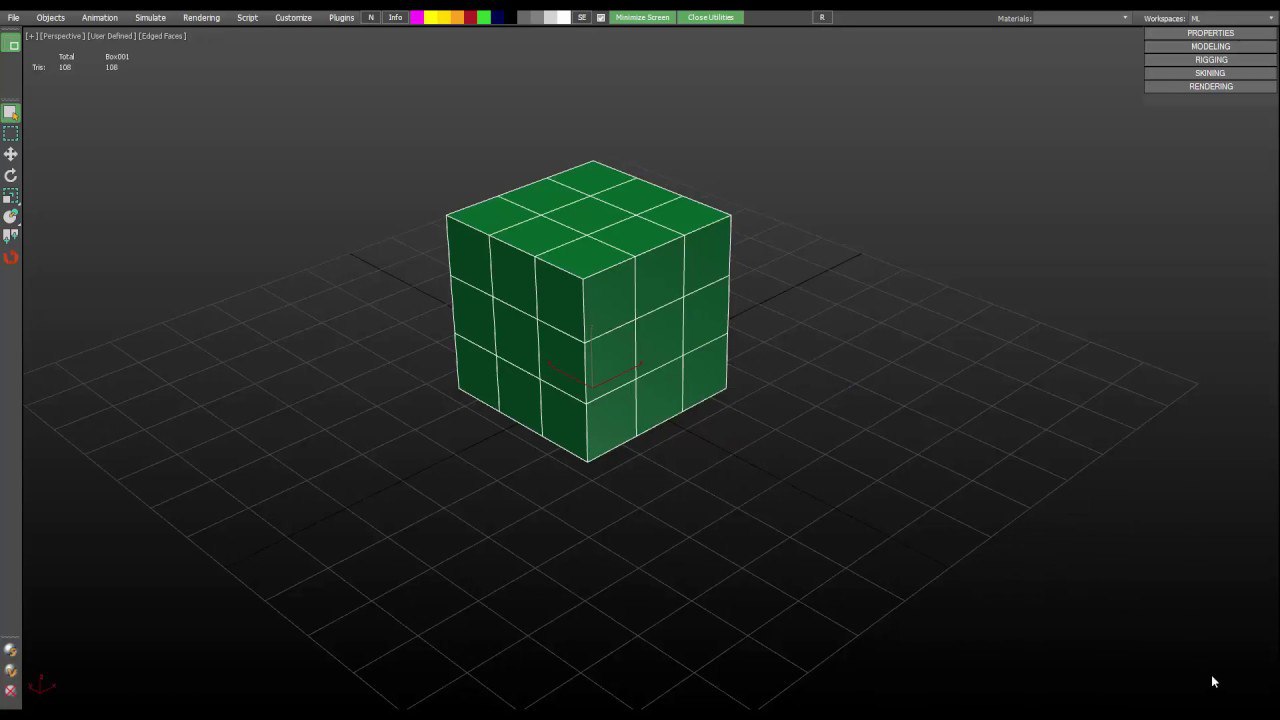Open the Objects menu
The image size is (1280, 720).
click(x=50, y=18)
